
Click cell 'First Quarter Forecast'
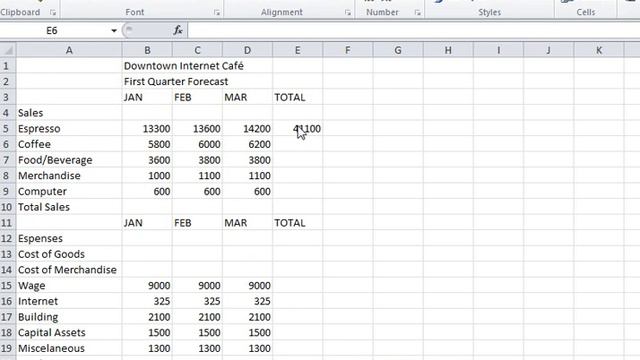pyautogui.click(x=176, y=82)
